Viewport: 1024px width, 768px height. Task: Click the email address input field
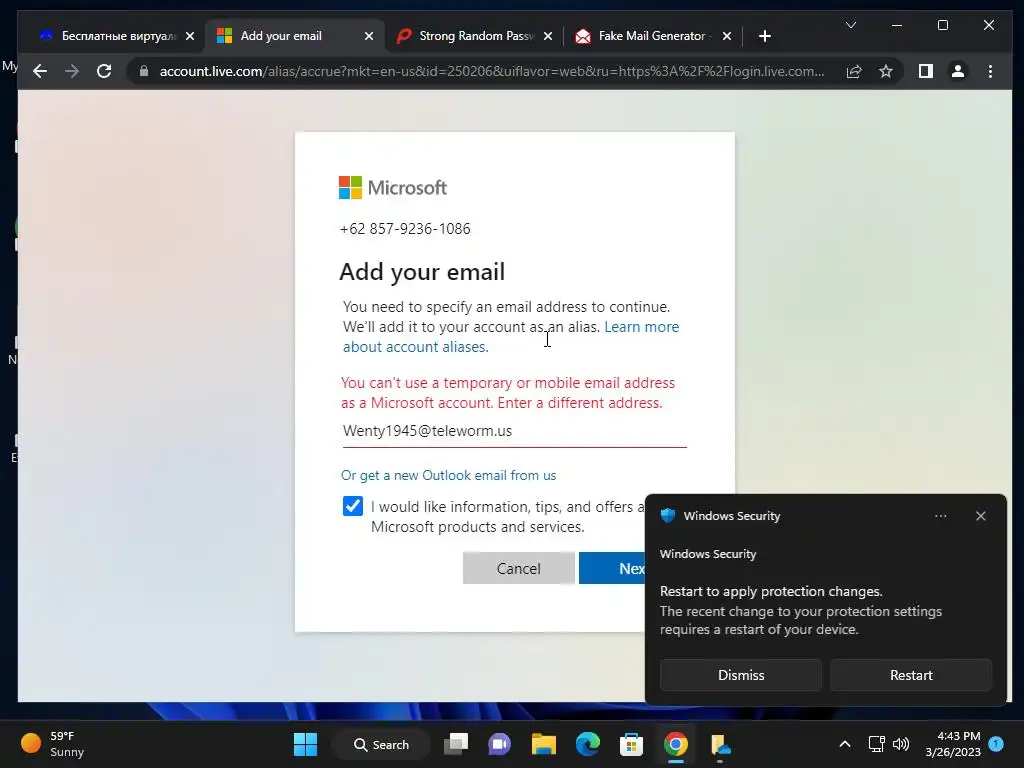[515, 431]
